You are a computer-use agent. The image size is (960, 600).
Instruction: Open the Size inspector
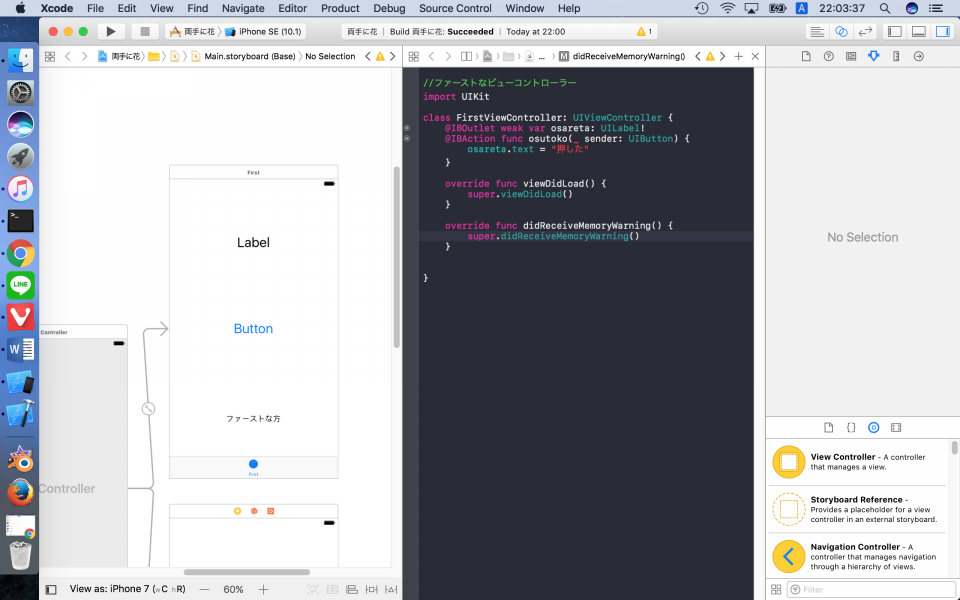point(896,56)
